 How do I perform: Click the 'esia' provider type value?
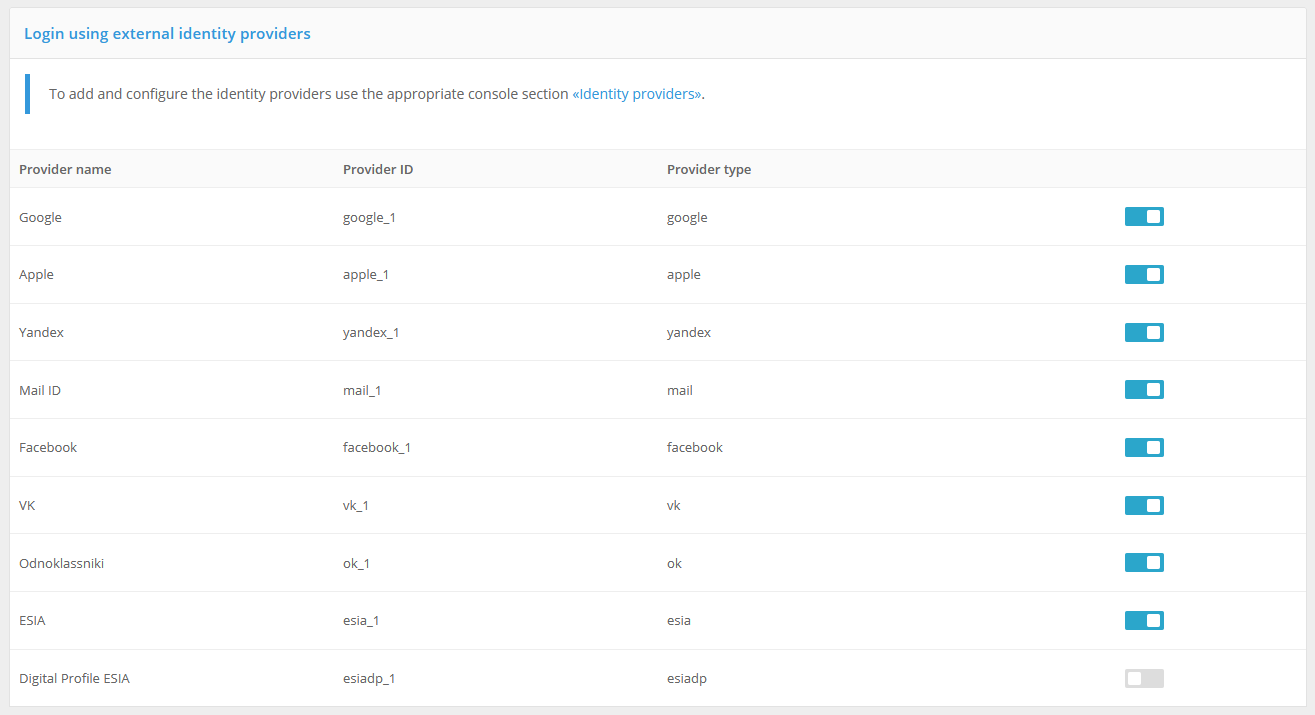(679, 620)
